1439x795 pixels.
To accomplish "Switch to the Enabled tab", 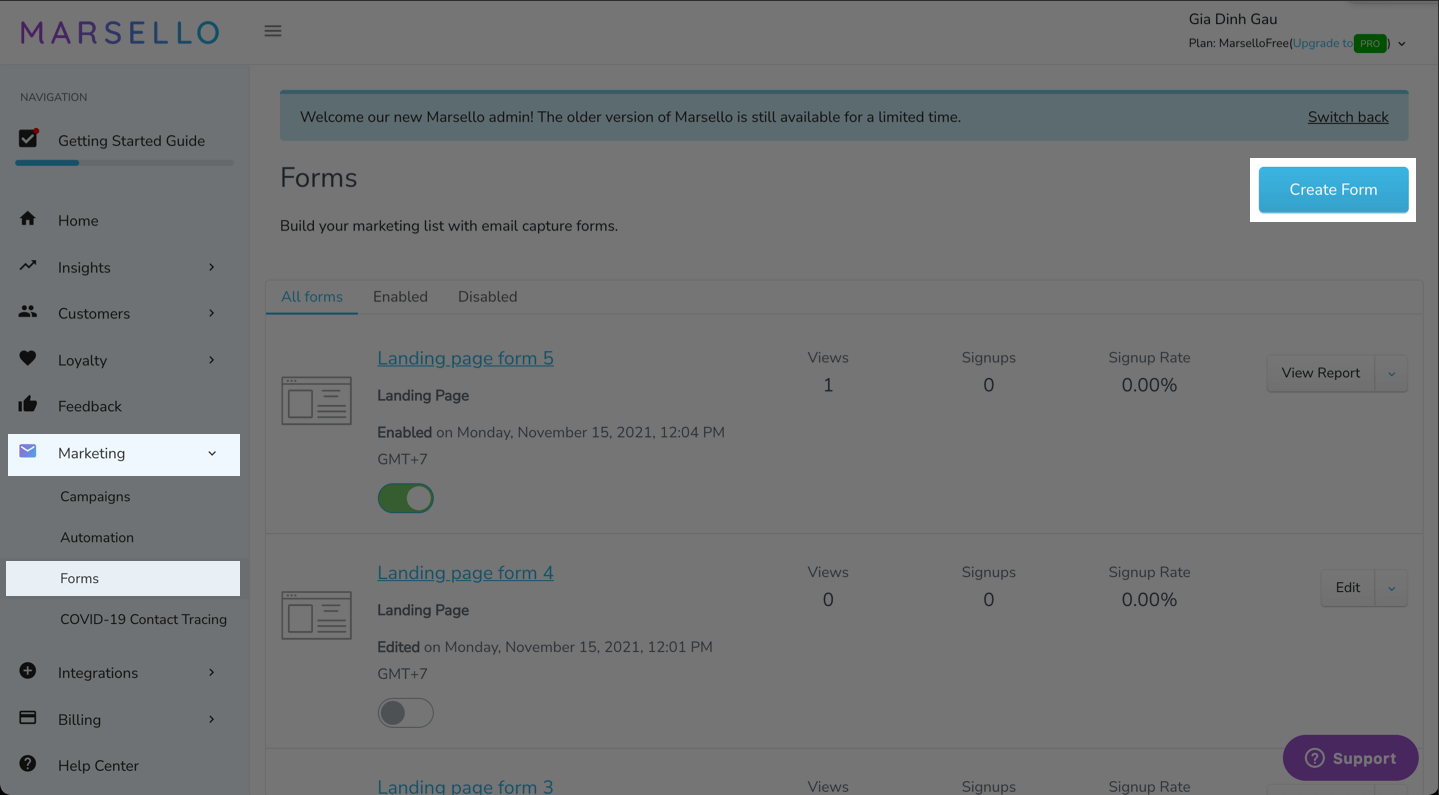I will click(400, 297).
